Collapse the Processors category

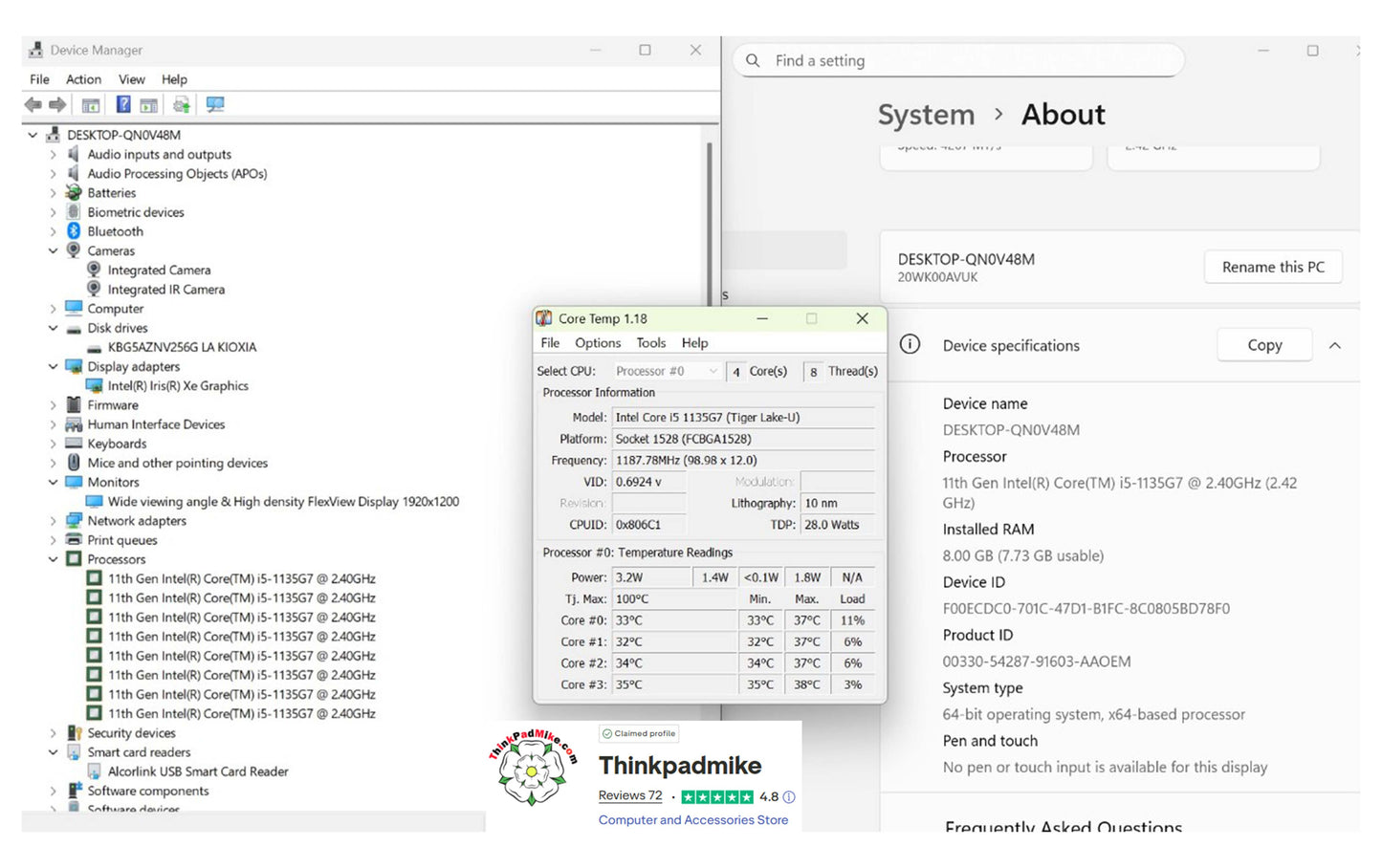(53, 559)
